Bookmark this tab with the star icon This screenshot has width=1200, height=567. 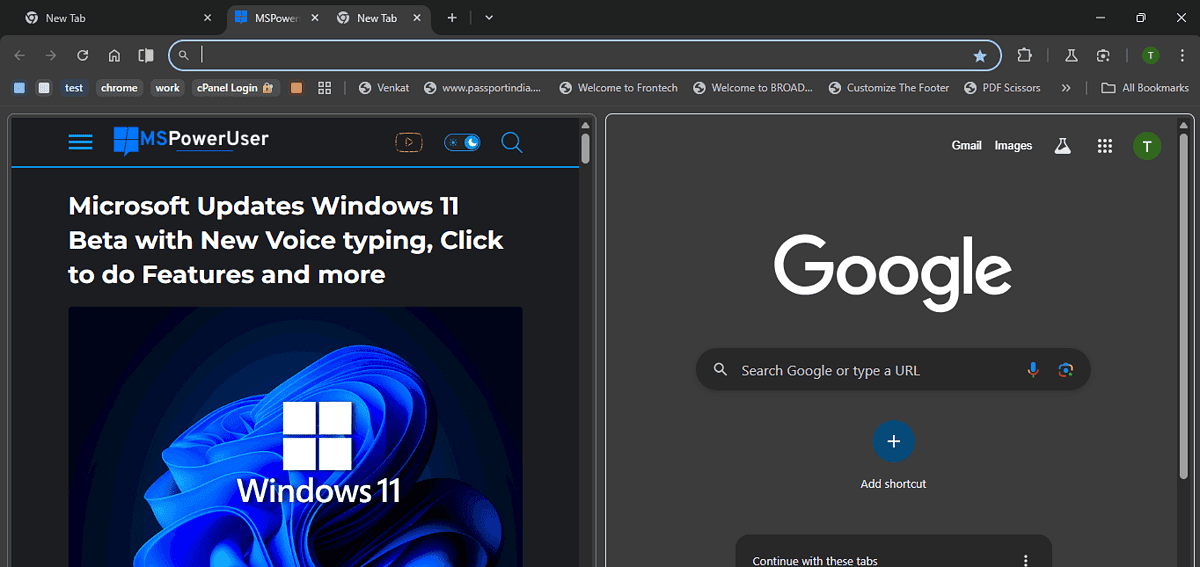coord(980,56)
